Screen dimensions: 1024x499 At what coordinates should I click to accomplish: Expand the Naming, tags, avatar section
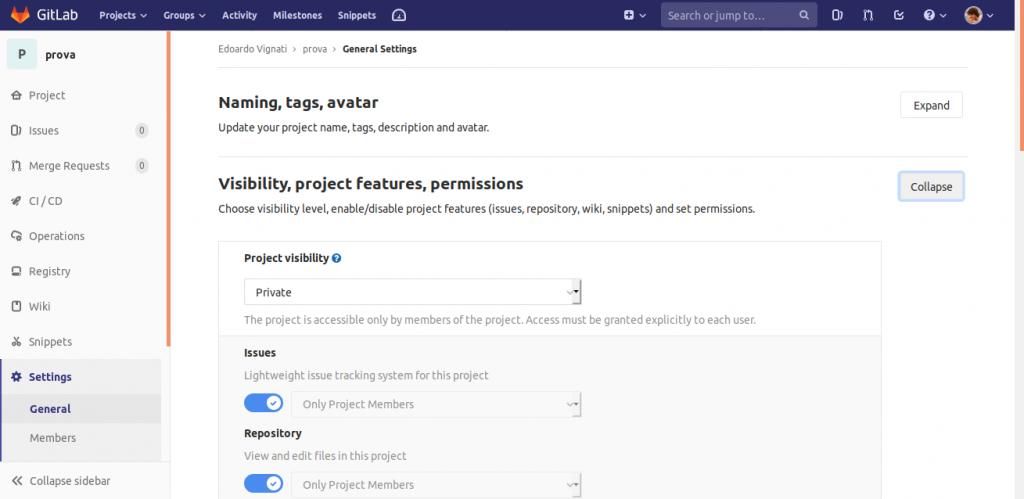pyautogui.click(x=931, y=105)
